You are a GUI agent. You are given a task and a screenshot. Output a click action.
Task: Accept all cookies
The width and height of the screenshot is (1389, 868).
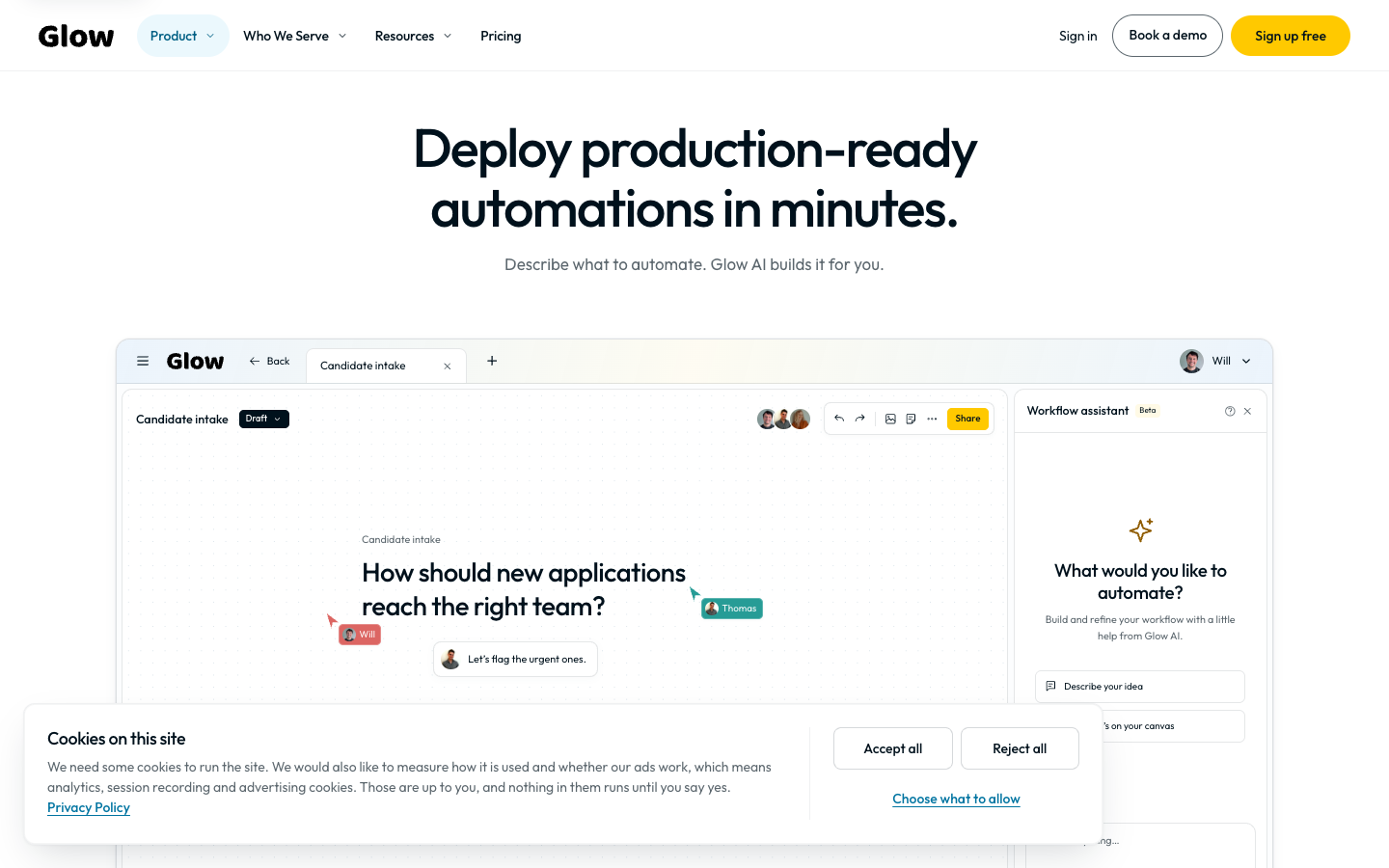coord(893,748)
